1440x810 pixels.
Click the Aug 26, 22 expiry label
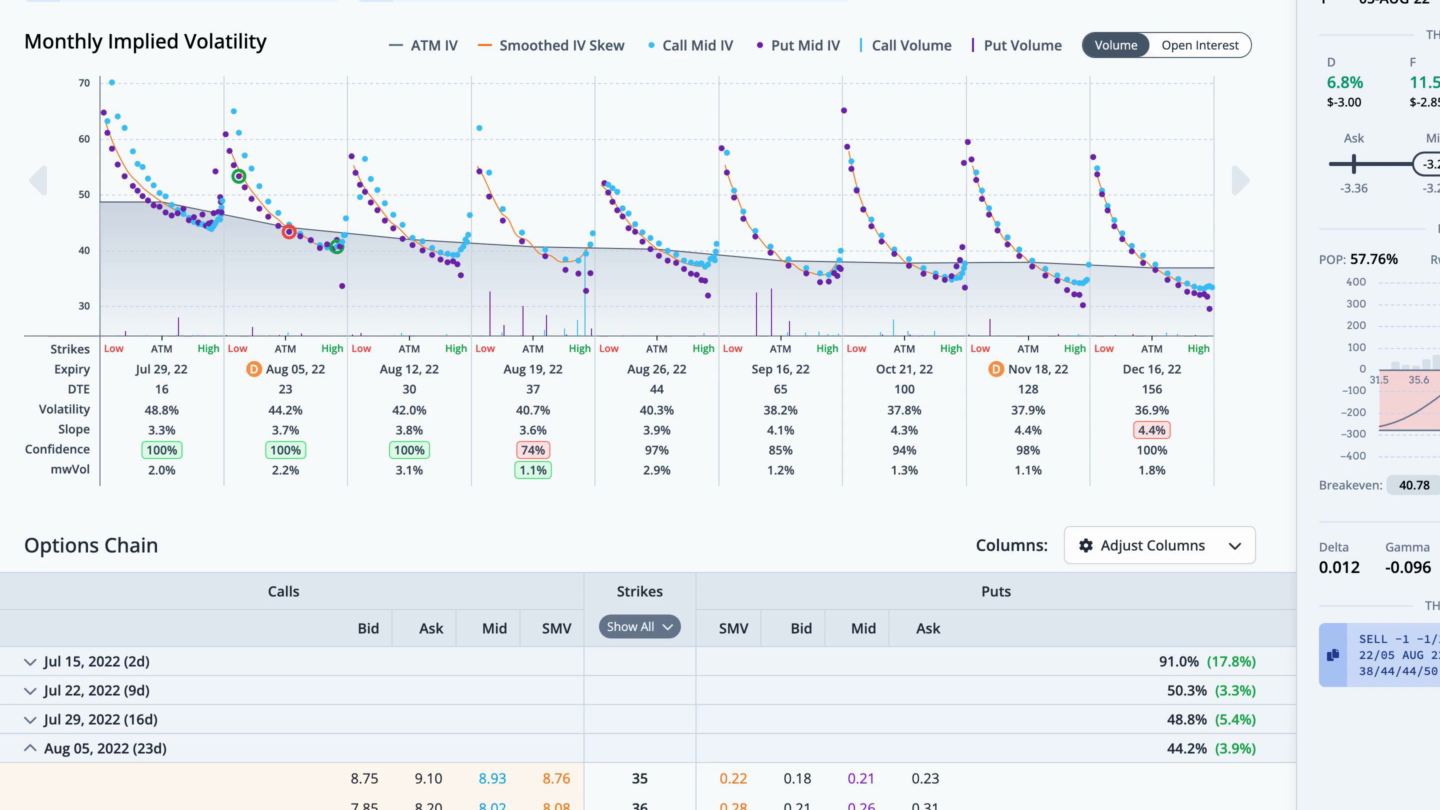point(657,369)
